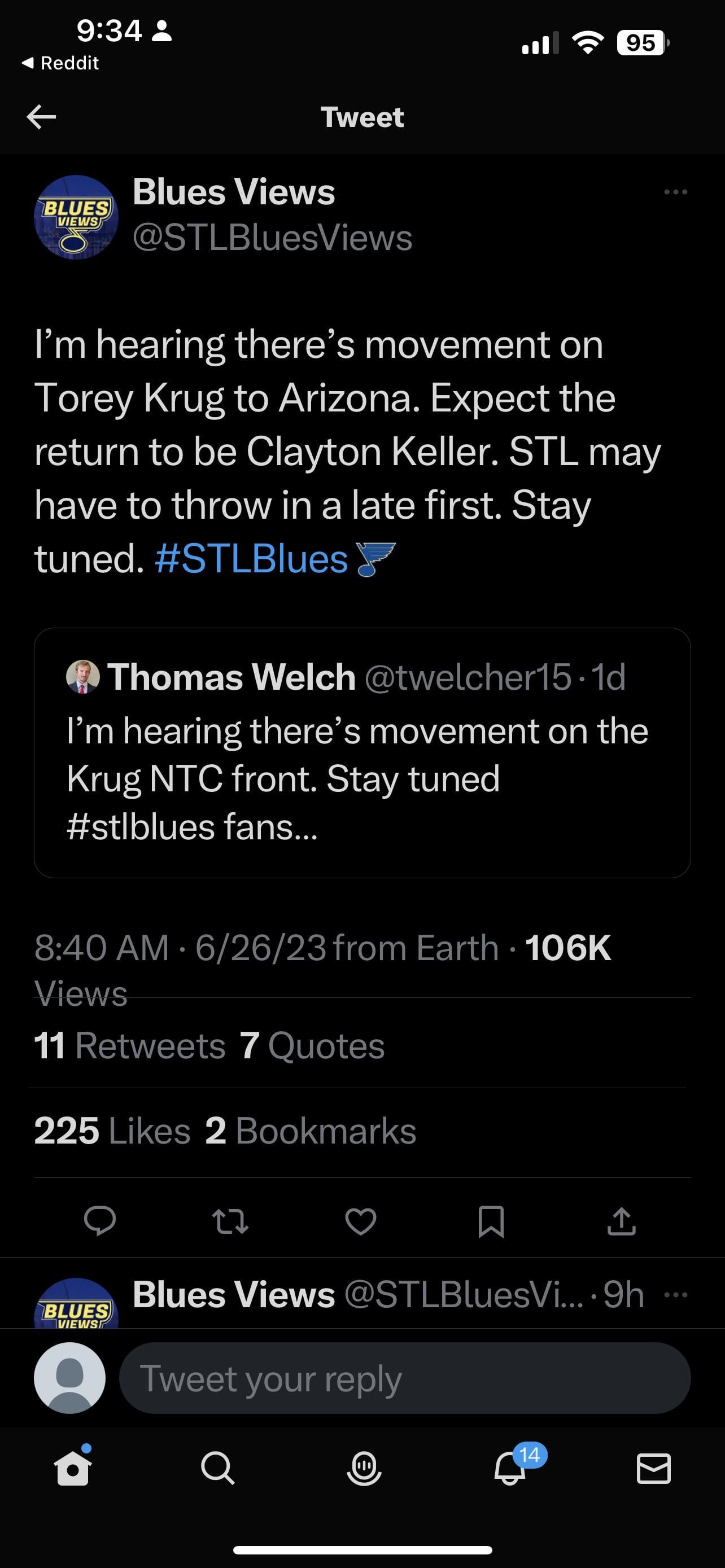Open the quoted Thomas Welch tweet

coord(362,752)
